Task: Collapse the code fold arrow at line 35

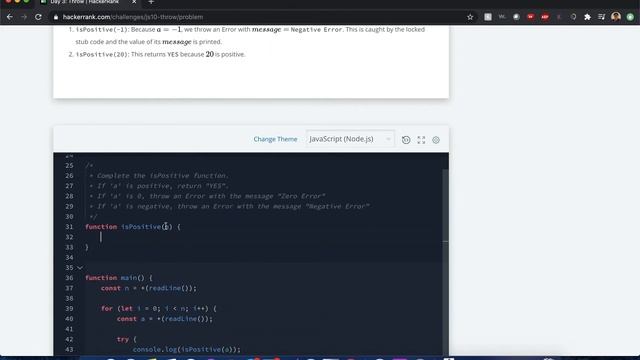Action: pos(80,268)
